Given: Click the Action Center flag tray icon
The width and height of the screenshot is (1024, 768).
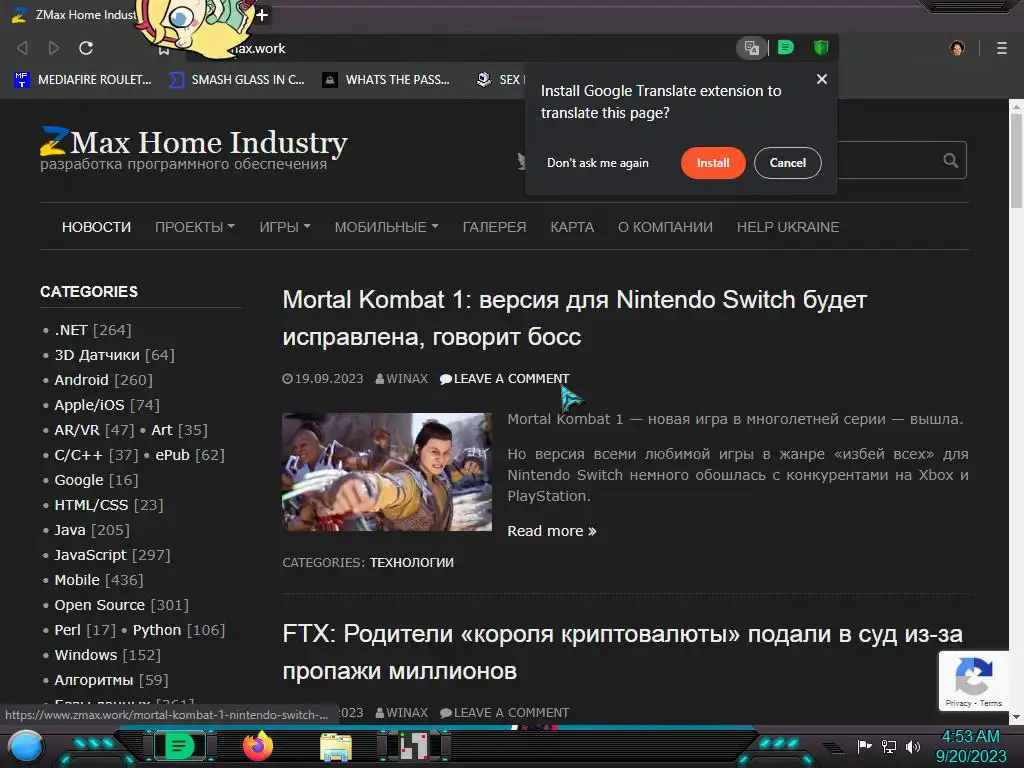Looking at the screenshot, I should (864, 746).
